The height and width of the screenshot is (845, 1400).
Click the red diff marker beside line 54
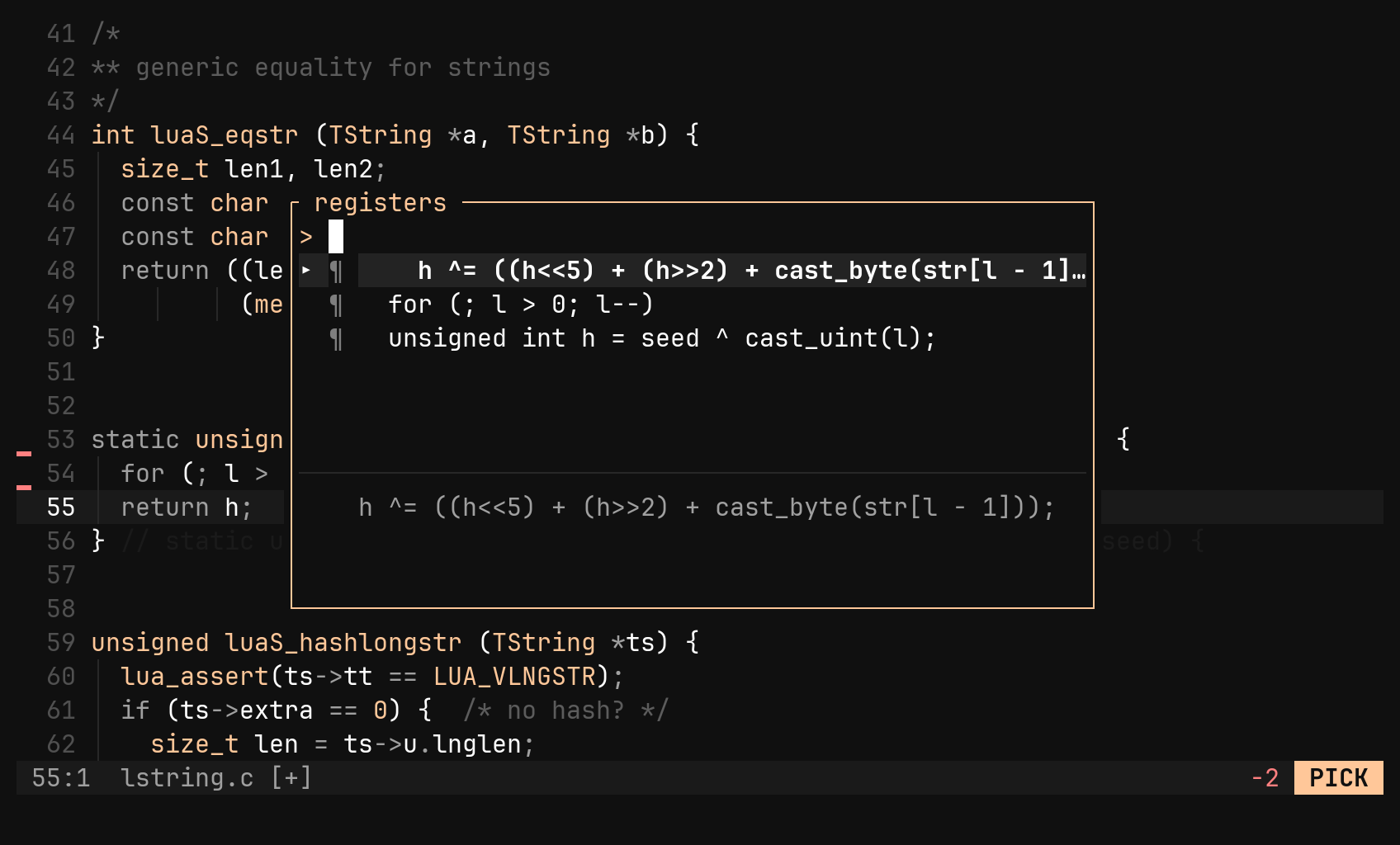pyautogui.click(x=24, y=487)
